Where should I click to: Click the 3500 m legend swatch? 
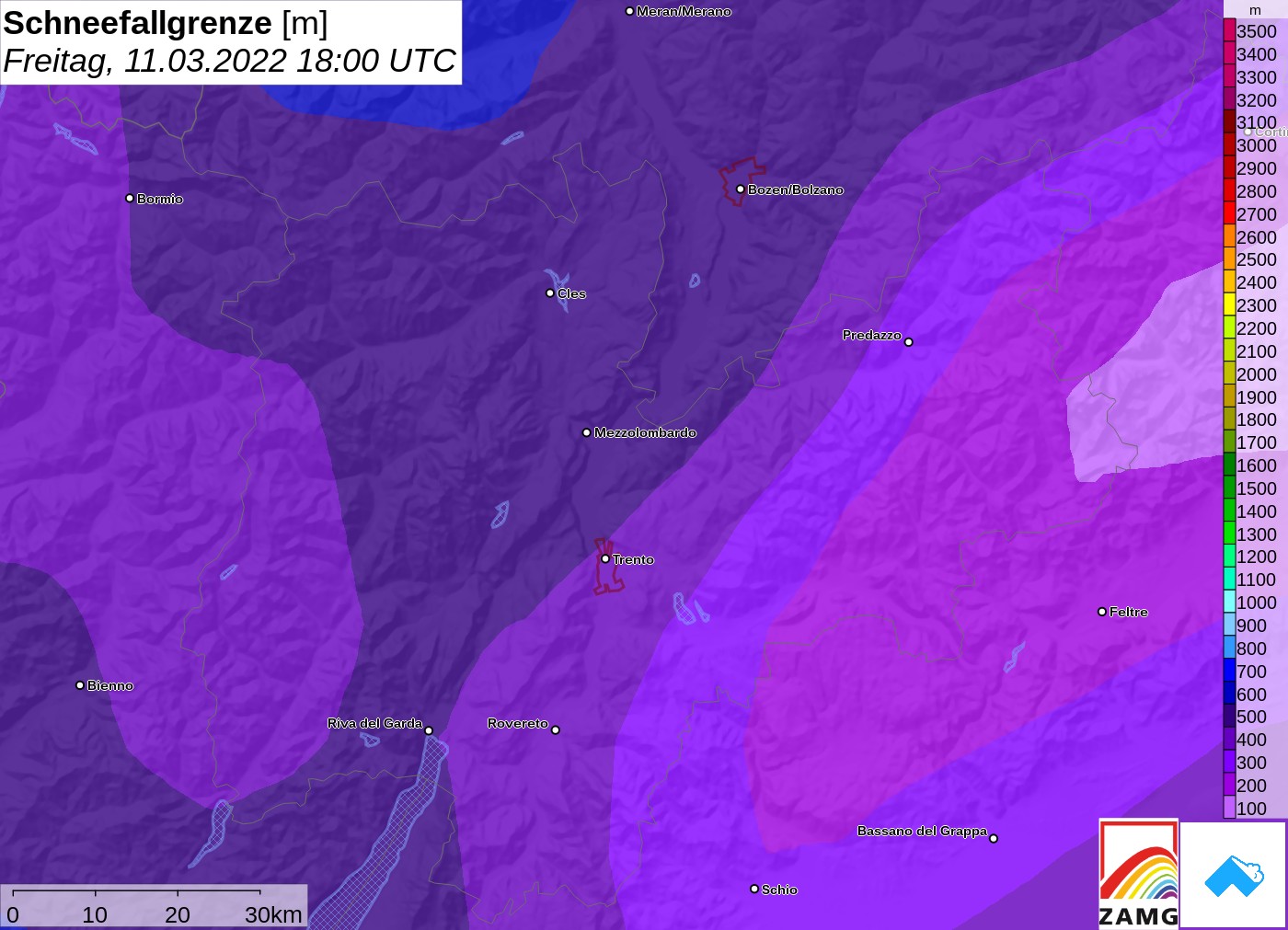(x=1229, y=30)
